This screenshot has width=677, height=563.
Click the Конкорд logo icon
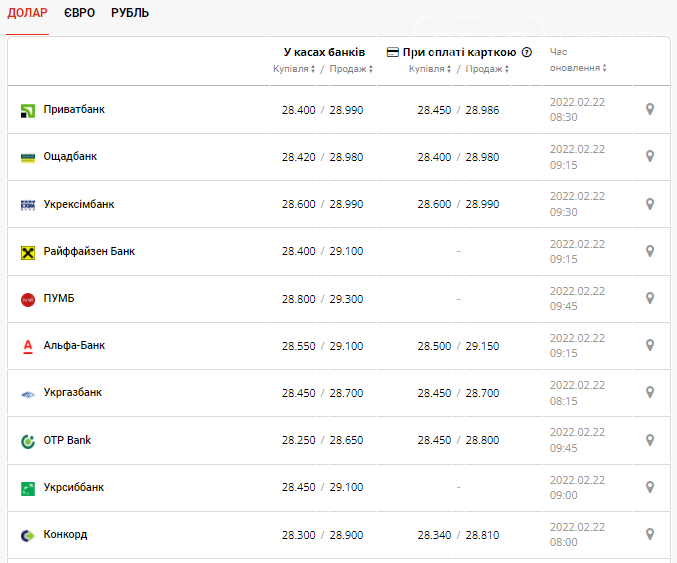(x=28, y=536)
